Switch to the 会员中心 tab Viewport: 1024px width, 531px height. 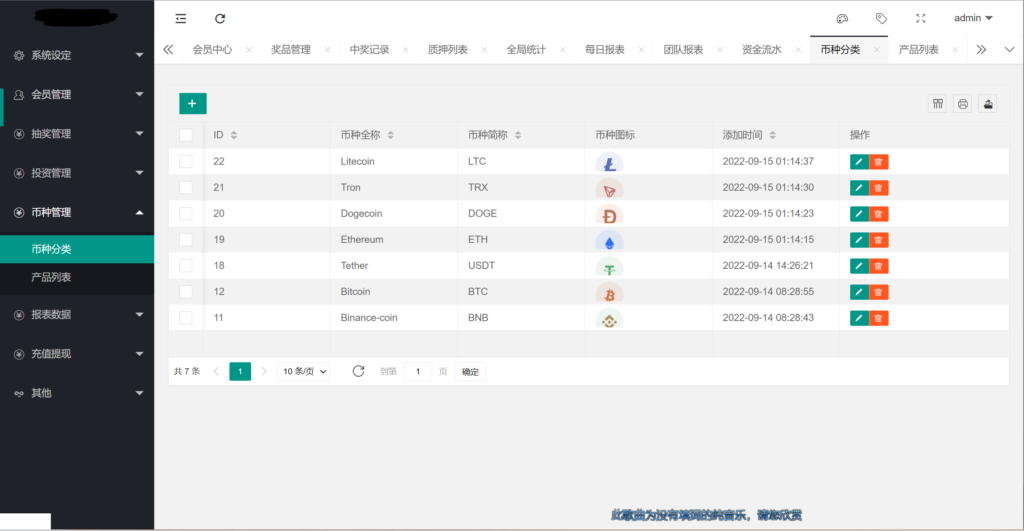(x=212, y=49)
